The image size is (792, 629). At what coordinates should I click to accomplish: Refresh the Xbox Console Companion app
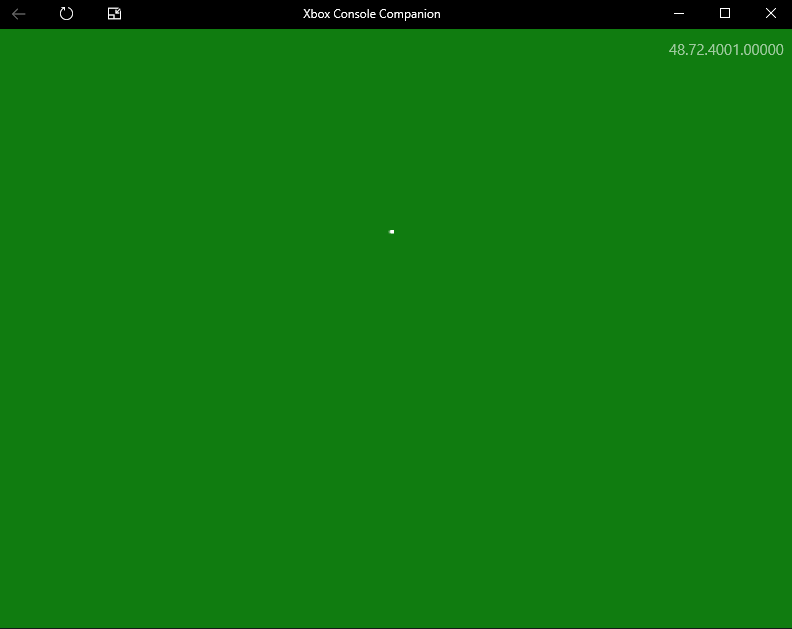click(x=66, y=14)
